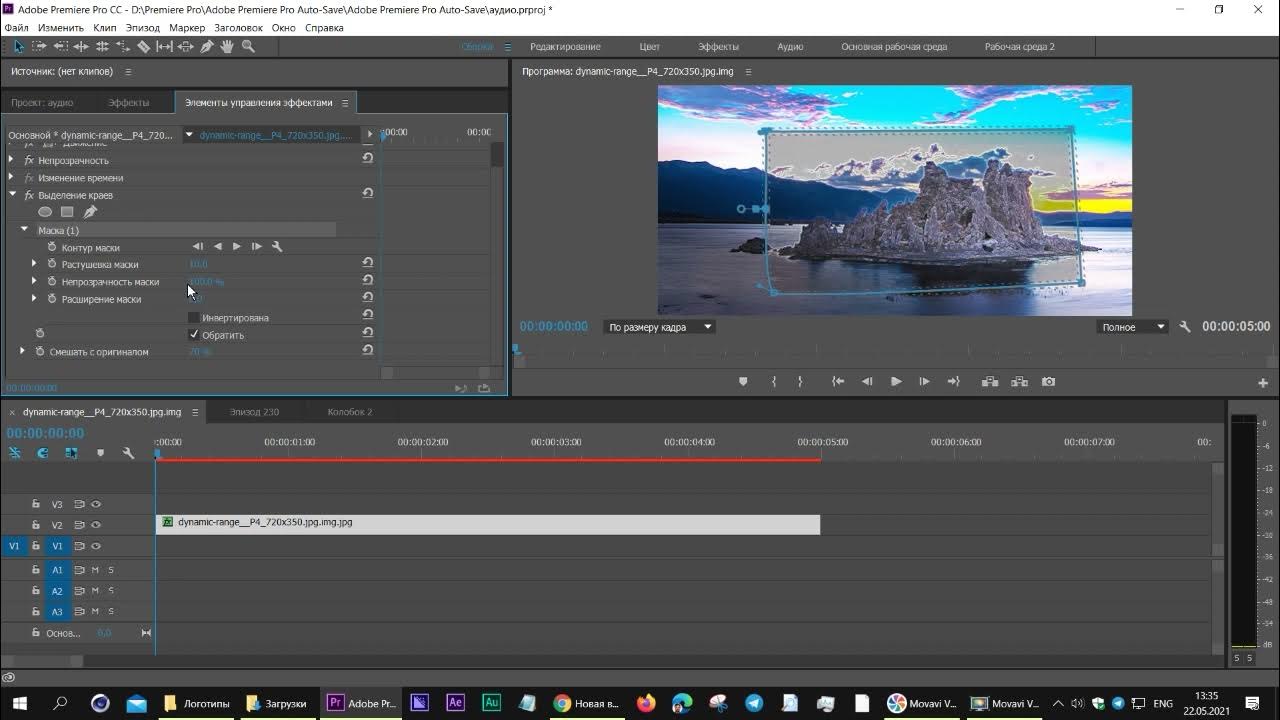Open the Клип menu
This screenshot has width=1280, height=720.
click(x=105, y=28)
